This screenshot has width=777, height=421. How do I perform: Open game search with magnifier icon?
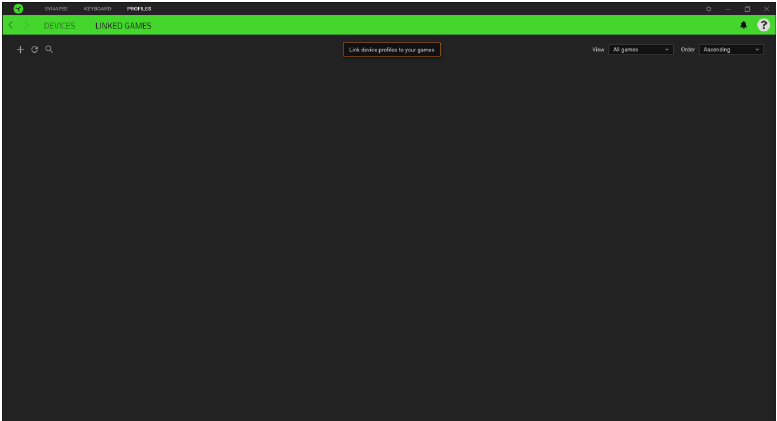pyautogui.click(x=49, y=49)
